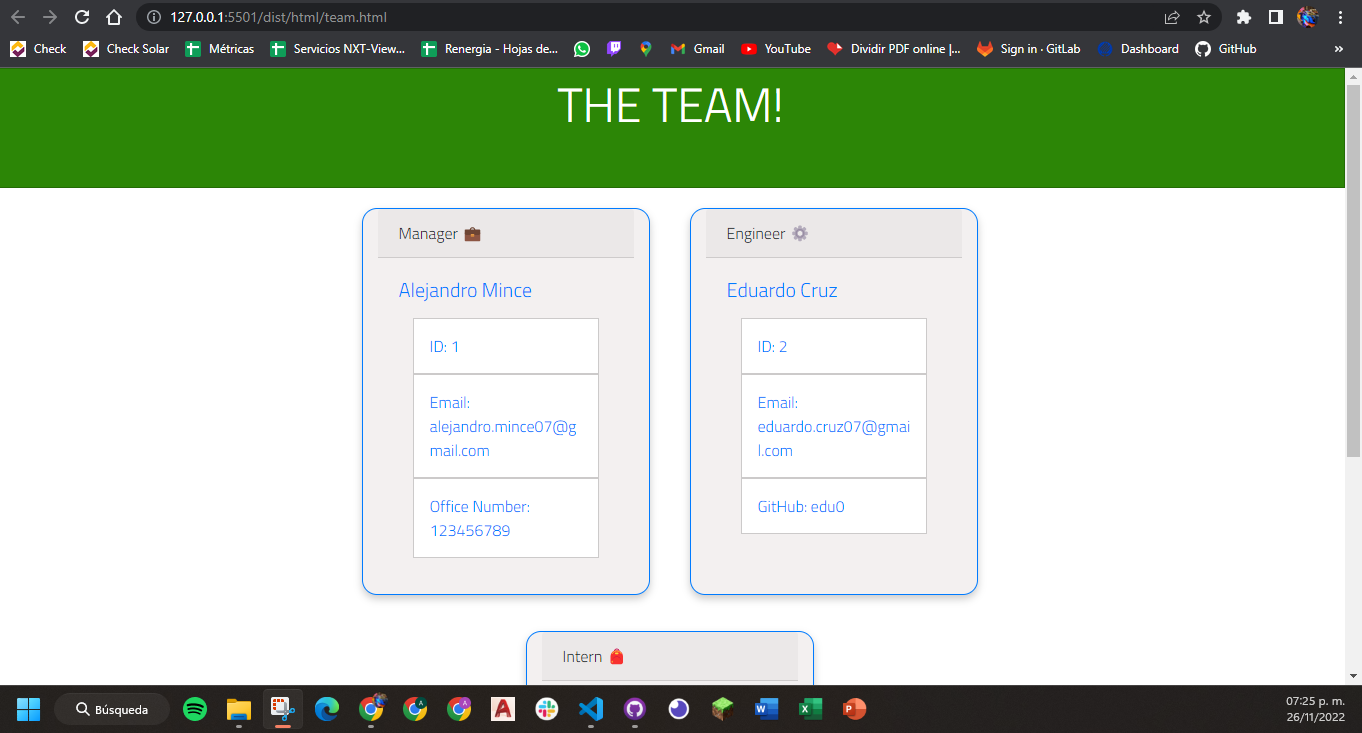Bookmark the page with the star icon
The height and width of the screenshot is (733, 1362).
coord(1205,17)
